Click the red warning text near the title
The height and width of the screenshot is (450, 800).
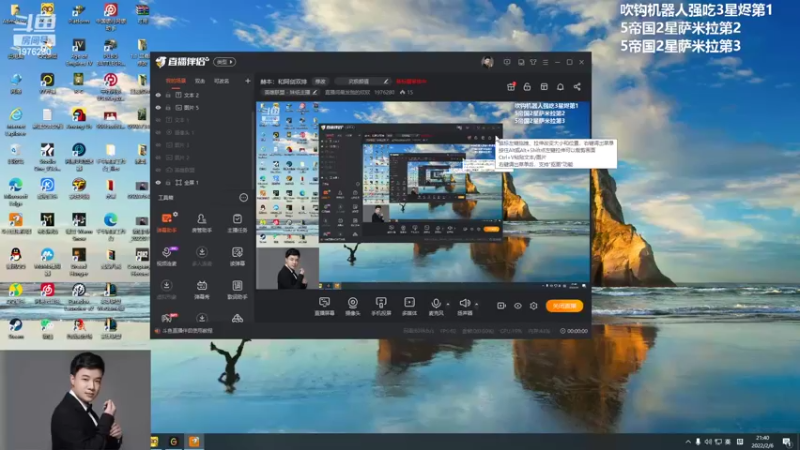pos(411,81)
